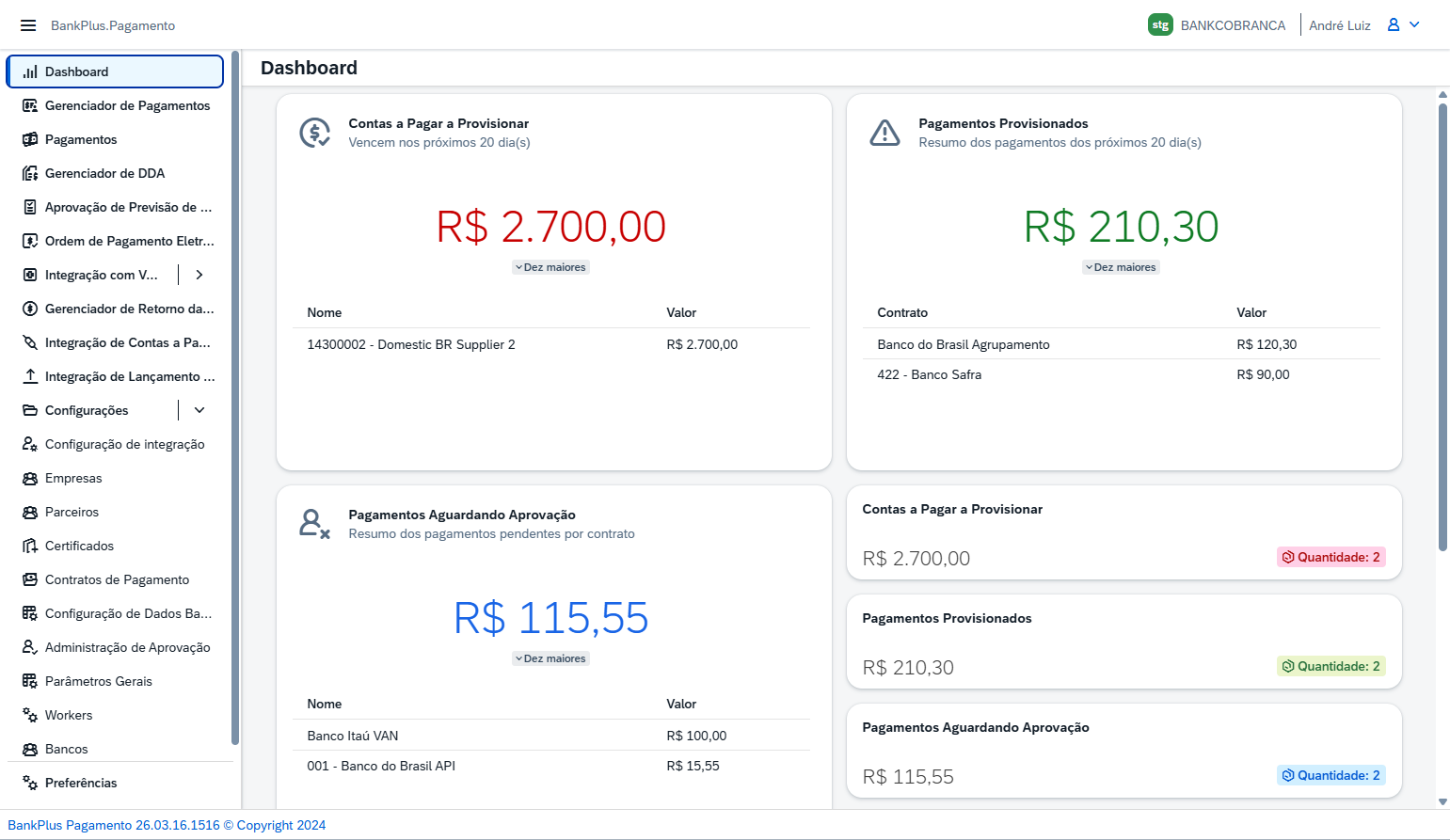Image resolution: width=1450 pixels, height=840 pixels.
Task: Click the Integração de Lançamento upload icon
Action: coord(30,376)
